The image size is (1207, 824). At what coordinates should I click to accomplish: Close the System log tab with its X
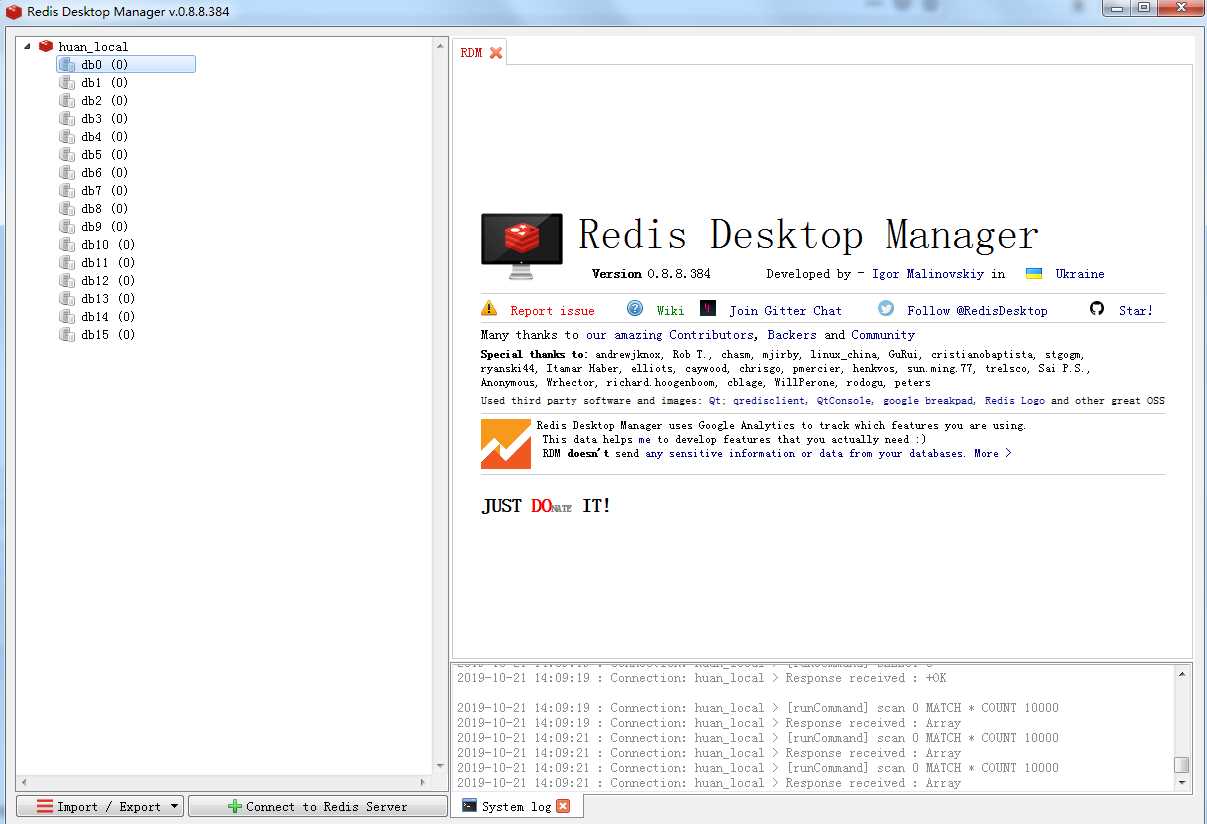[x=563, y=806]
